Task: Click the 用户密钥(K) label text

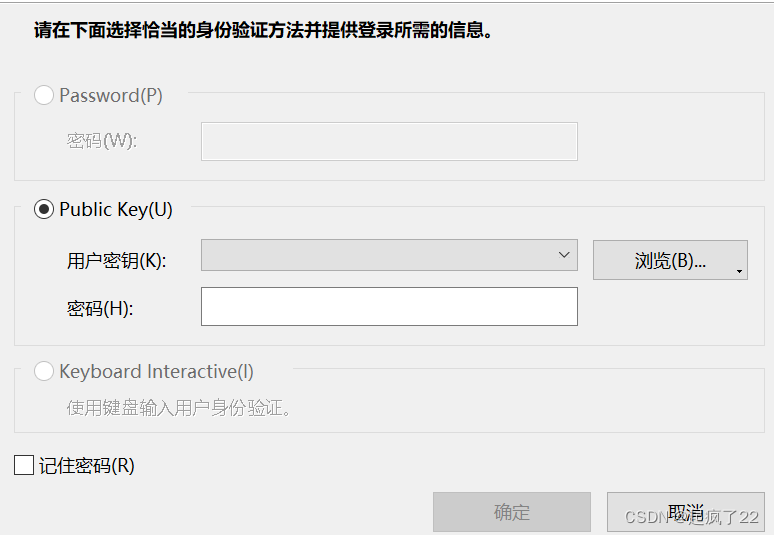Action: pos(116,262)
